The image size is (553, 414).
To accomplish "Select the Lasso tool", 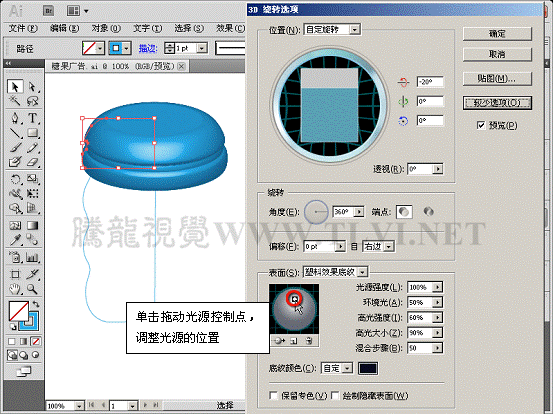I will (32, 101).
